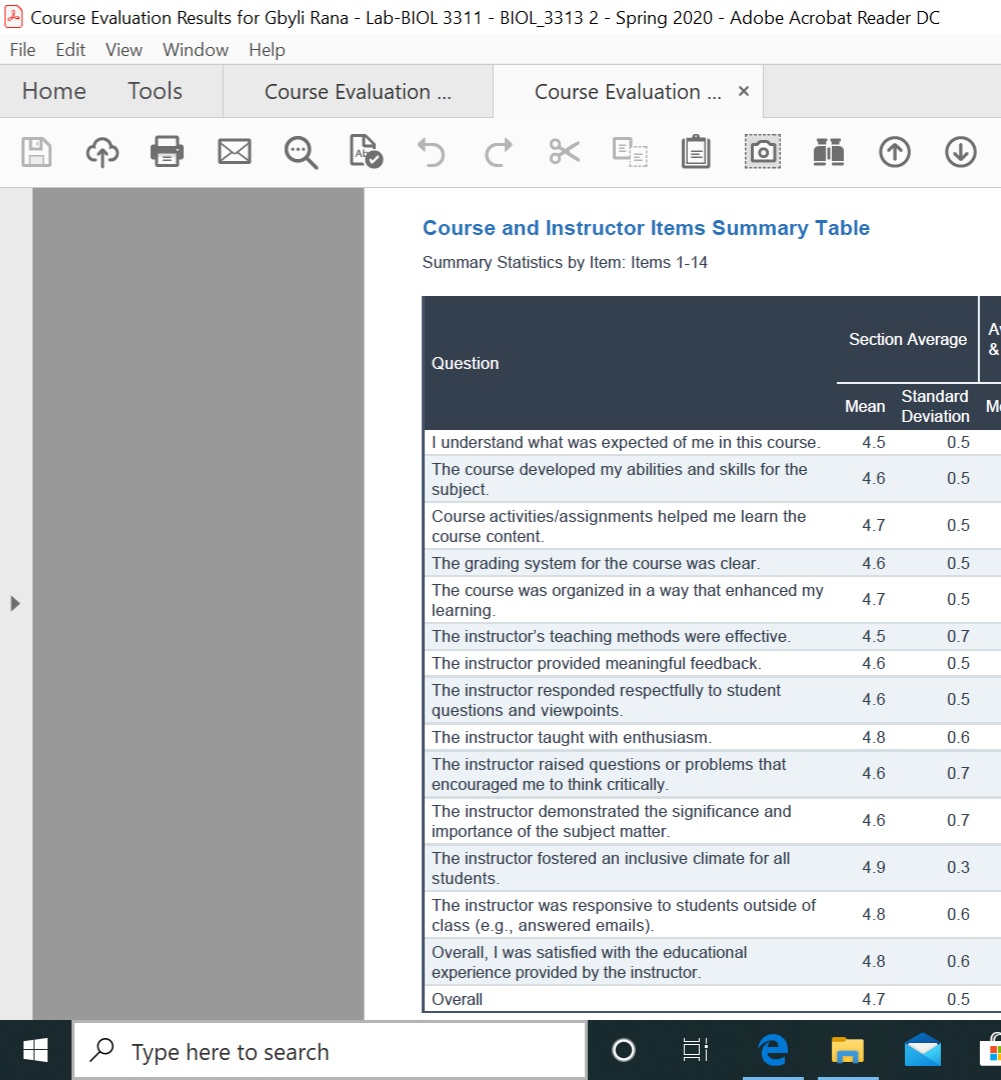Screen dimensions: 1001x1080
Task: Click 'The instructor raised questions or problems' row
Action: click(x=608, y=774)
